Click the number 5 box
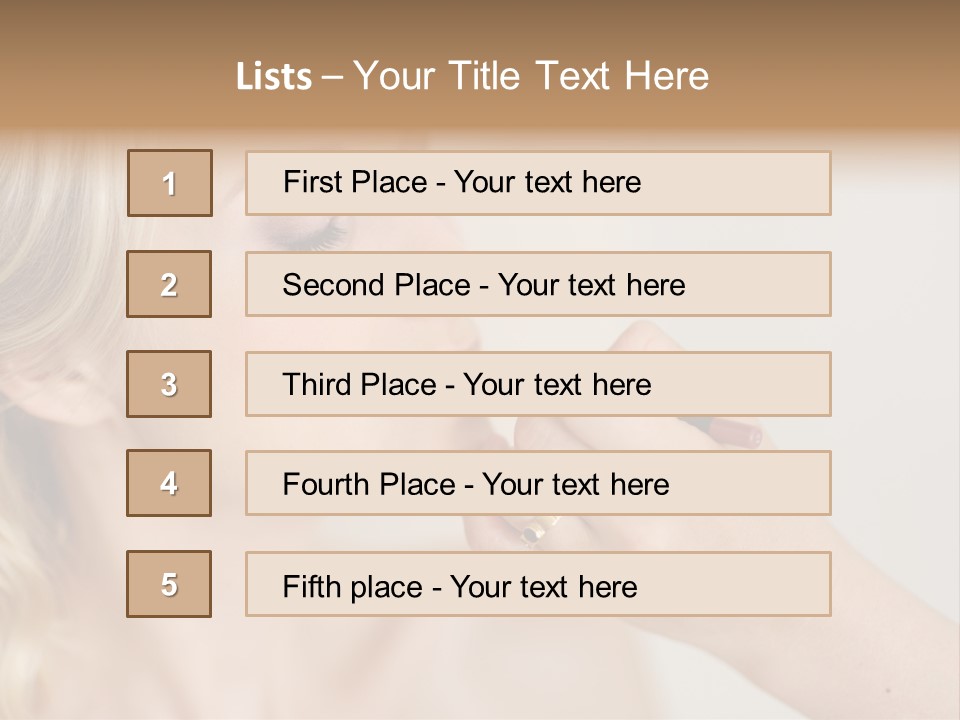The width and height of the screenshot is (960, 720). [x=169, y=584]
